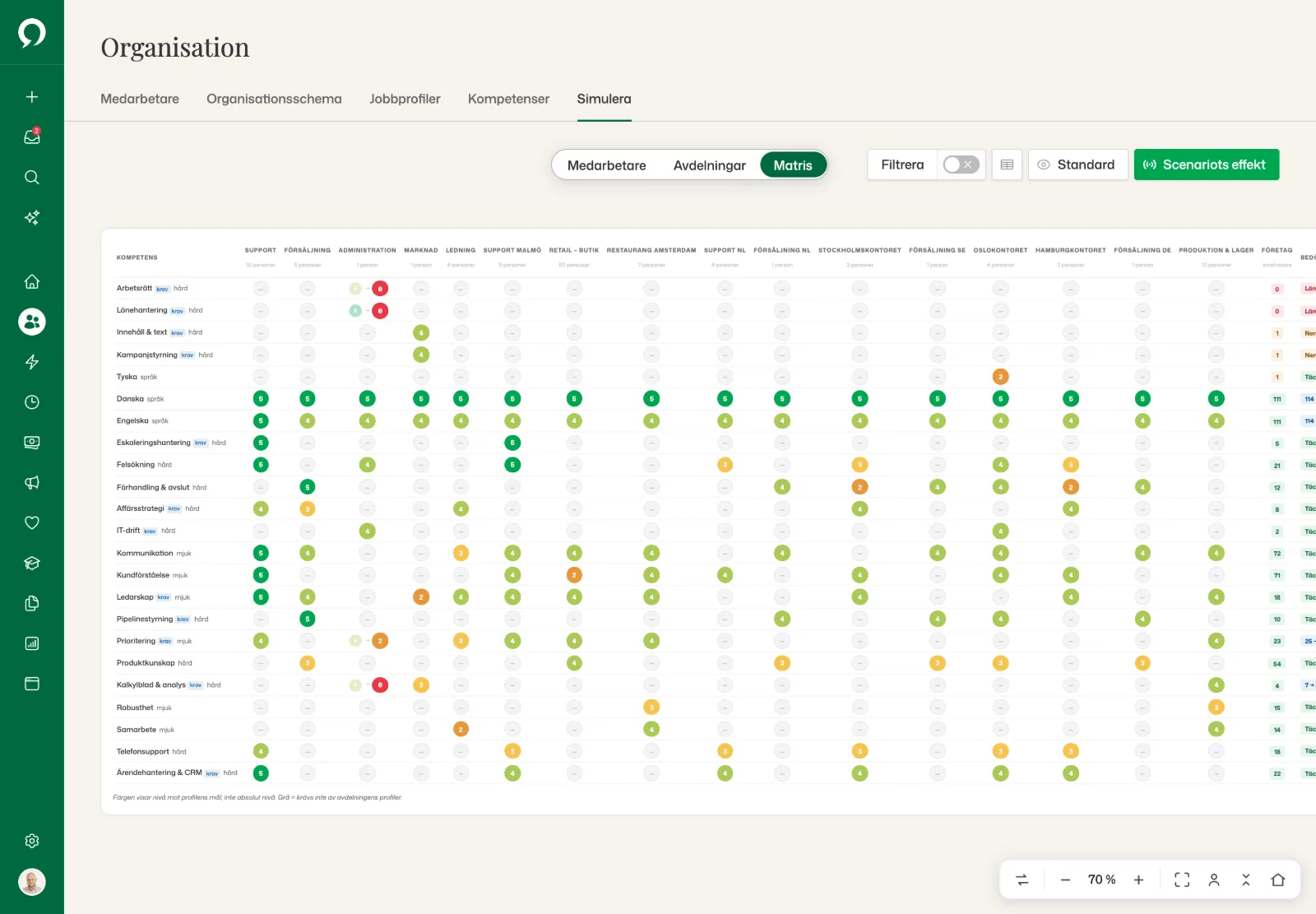Switch the view to Medarbetare
The height and width of the screenshot is (914, 1316).
606,165
